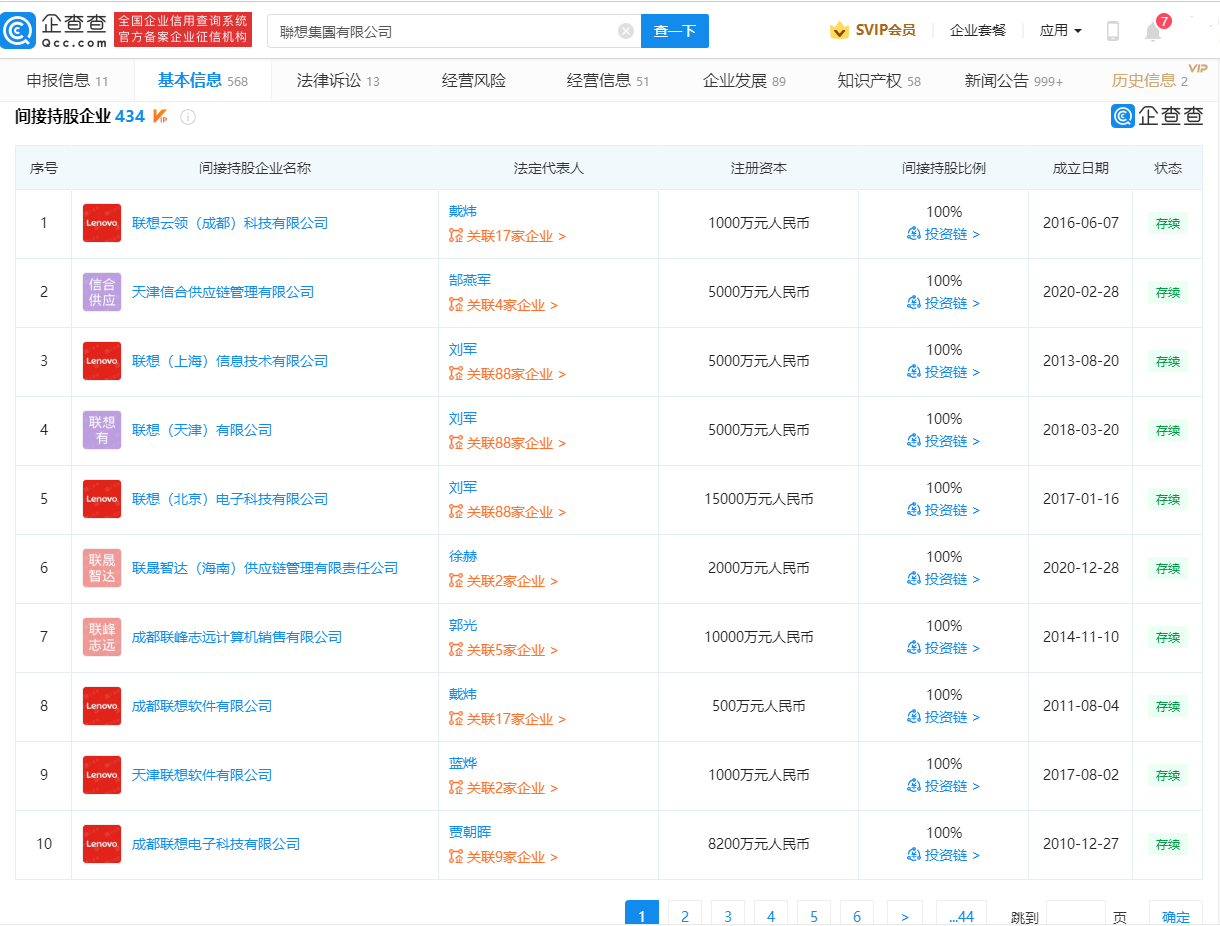Open Lenovo logo for 联想云领（成都）科技有限公司
Screen dimensions: 1220x926
[x=102, y=223]
